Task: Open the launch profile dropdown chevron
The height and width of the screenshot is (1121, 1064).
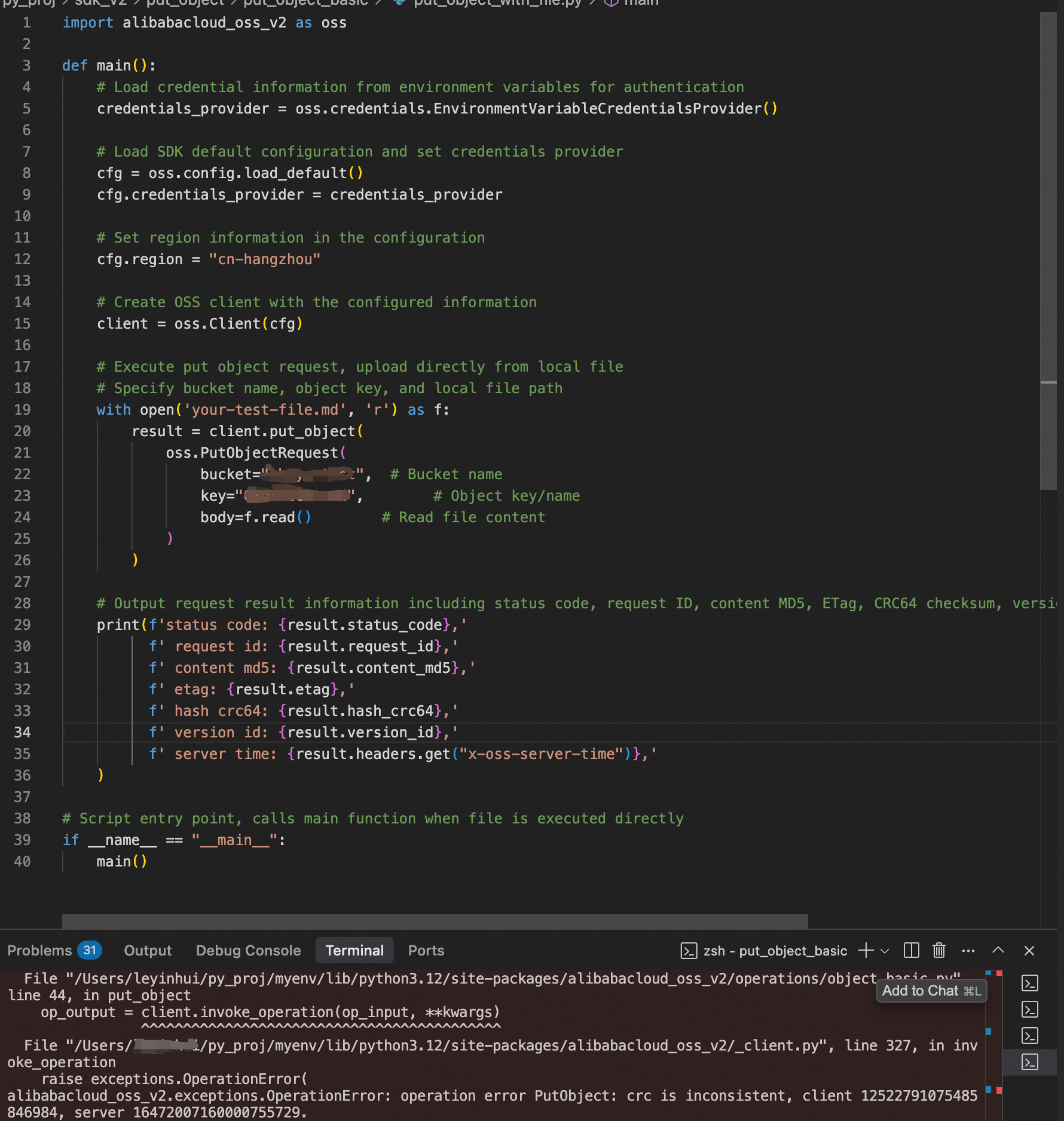Action: tap(885, 951)
